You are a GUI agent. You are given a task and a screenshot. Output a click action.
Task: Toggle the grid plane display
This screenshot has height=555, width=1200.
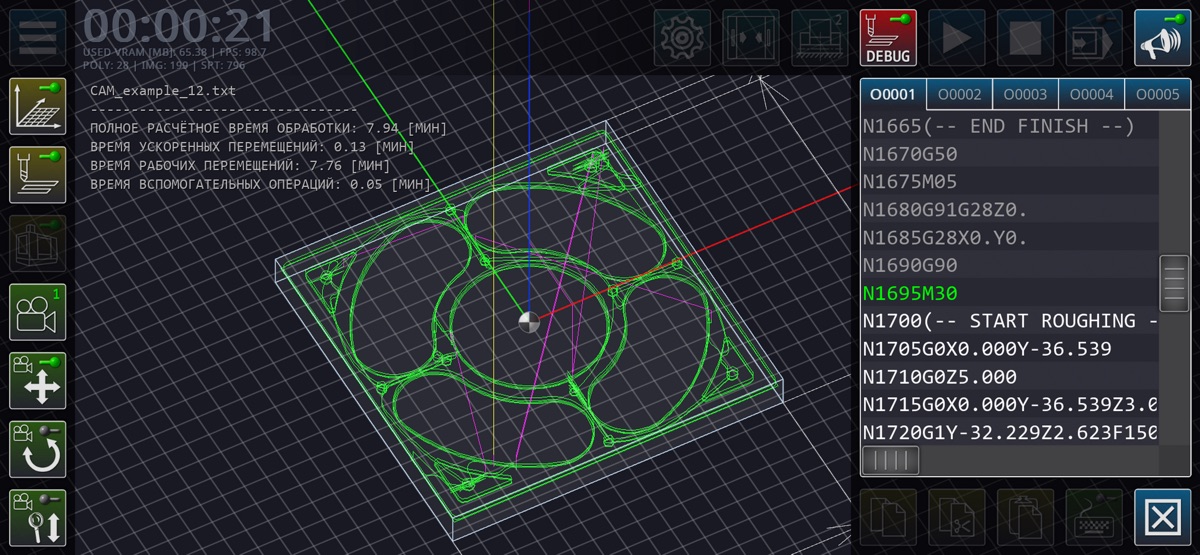(38, 106)
